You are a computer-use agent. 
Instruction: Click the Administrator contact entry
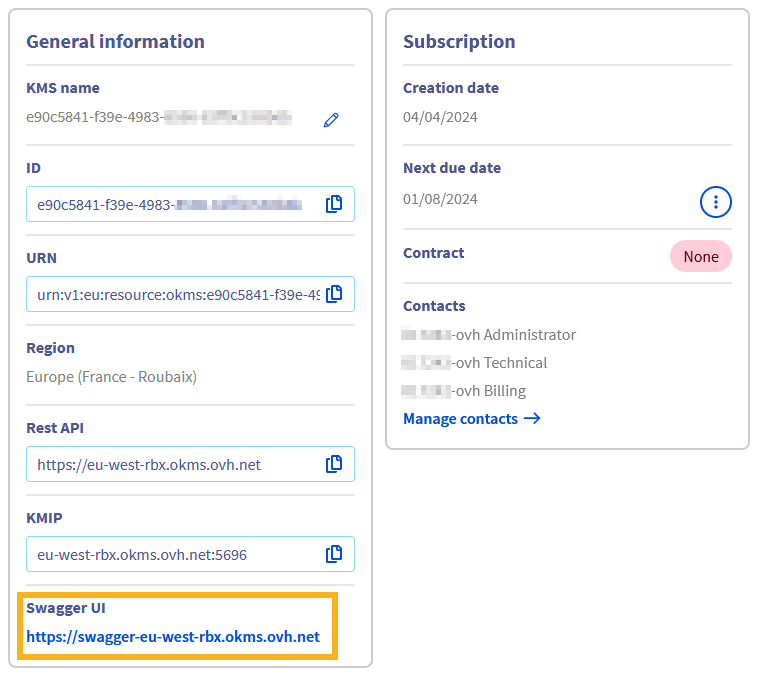489,335
